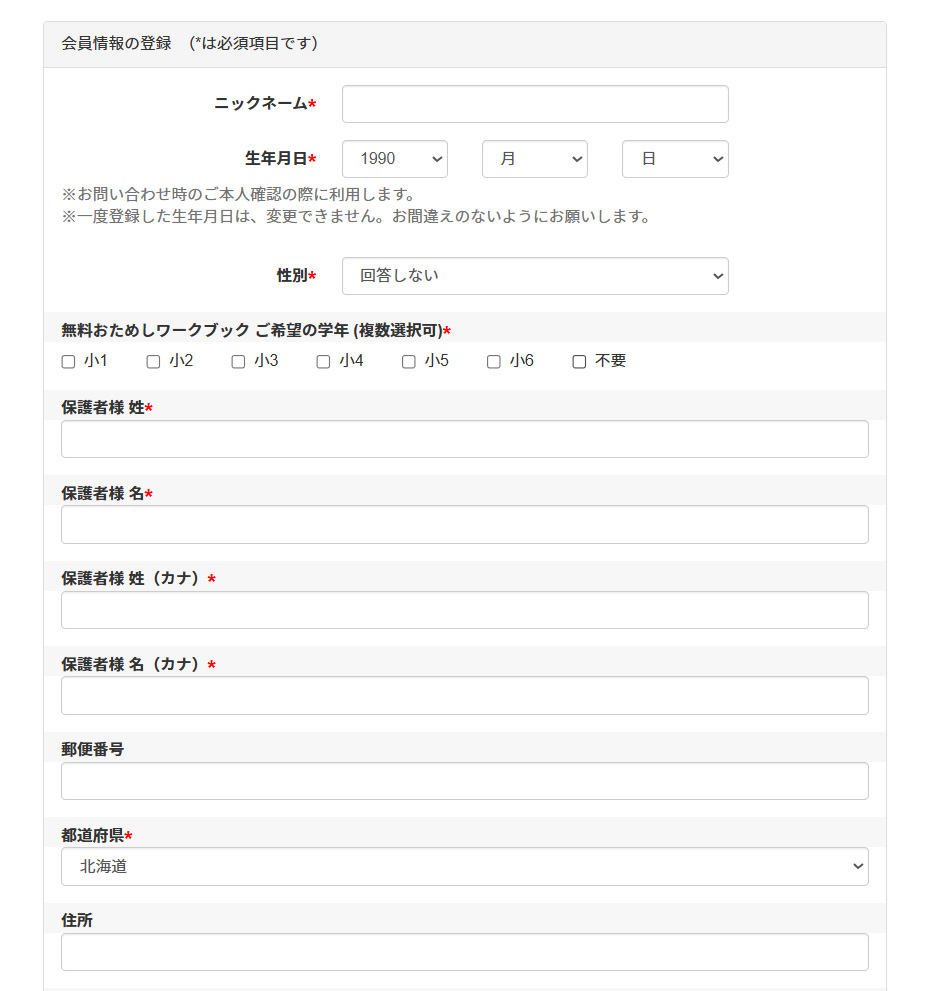Enable the 不要 checkbox
The image size is (930, 991).
(578, 361)
